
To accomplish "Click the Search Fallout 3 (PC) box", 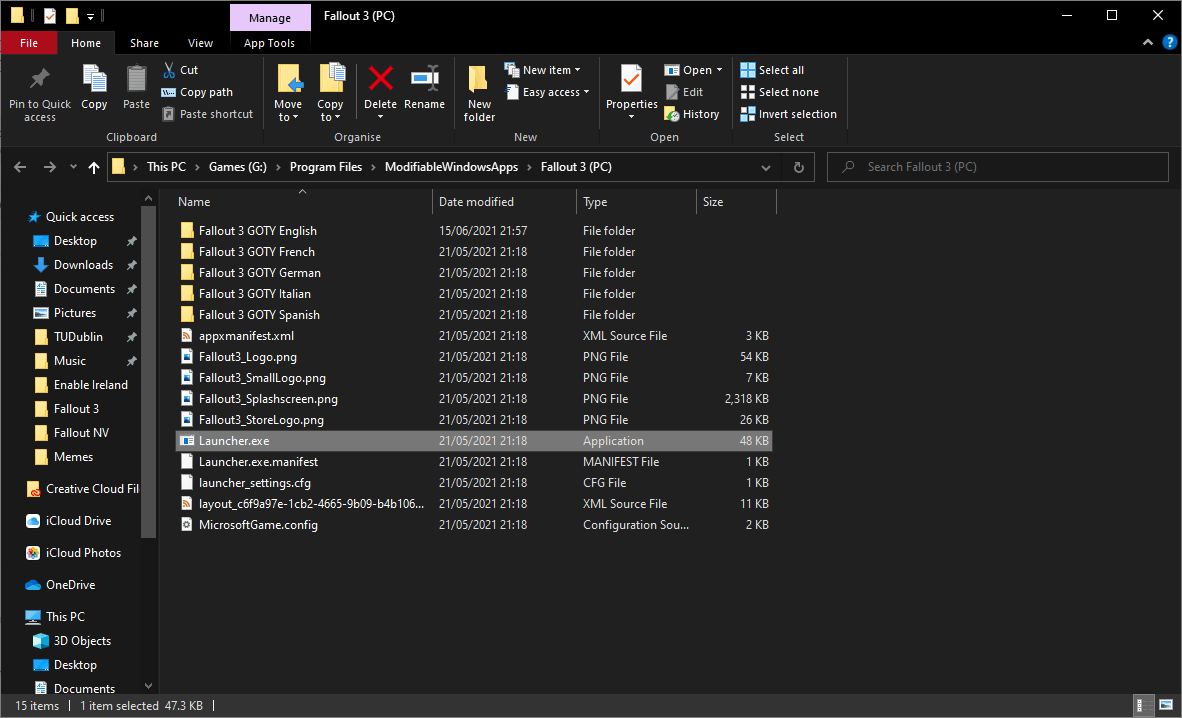I will [x=997, y=167].
